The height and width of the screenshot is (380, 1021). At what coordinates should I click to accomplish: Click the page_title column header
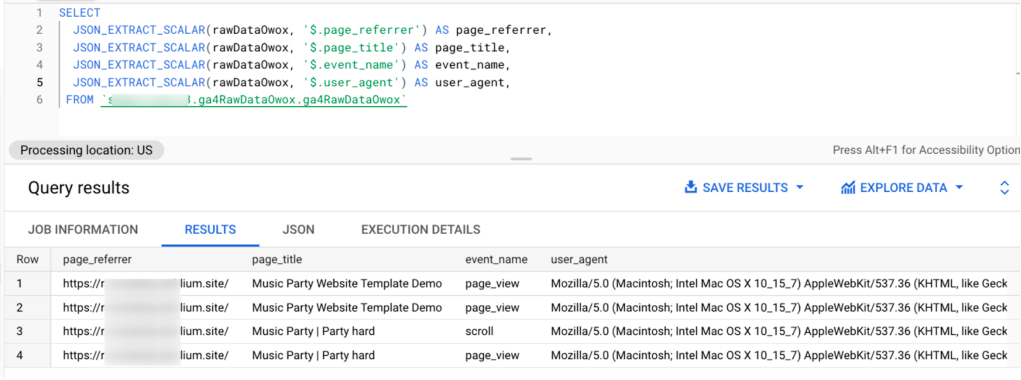point(277,260)
